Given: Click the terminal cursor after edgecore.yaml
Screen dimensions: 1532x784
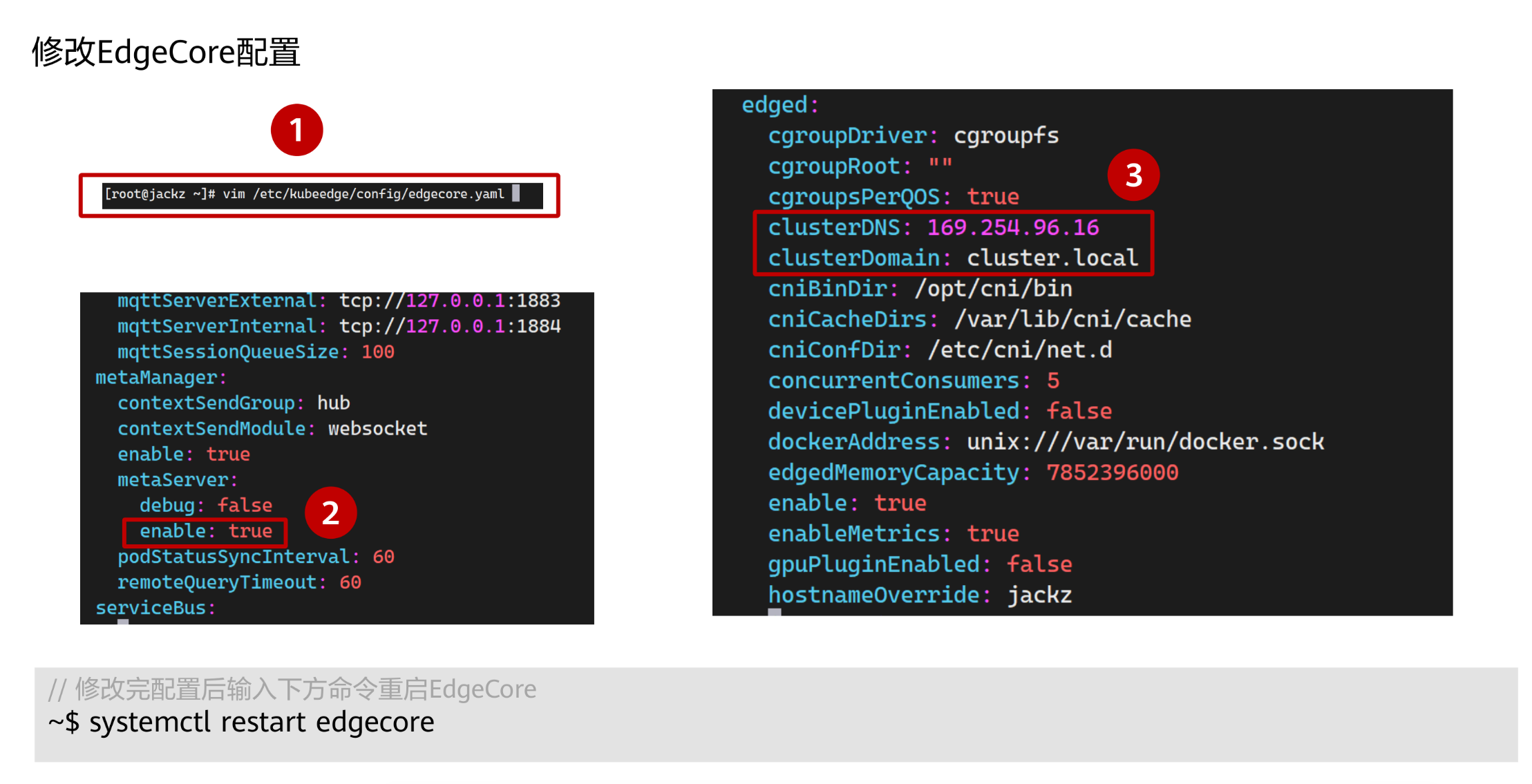Looking at the screenshot, I should pyautogui.click(x=516, y=194).
